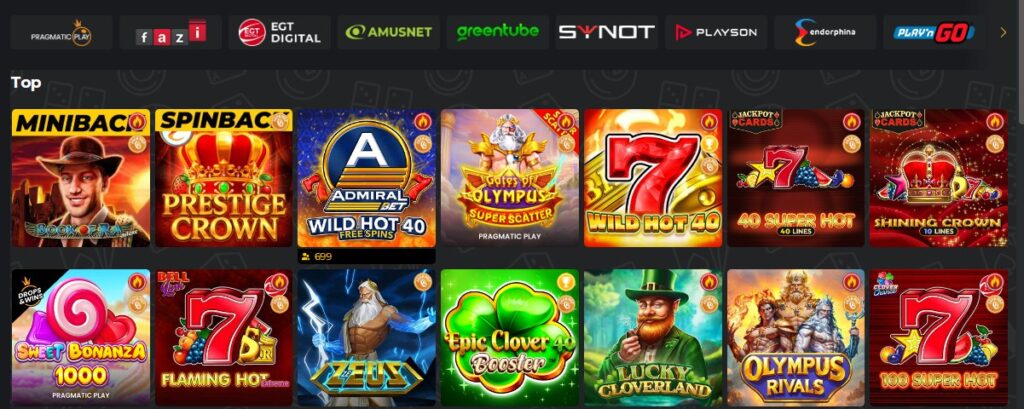Choose the Fazi provider logo
This screenshot has width=1024, height=409.
[170, 33]
